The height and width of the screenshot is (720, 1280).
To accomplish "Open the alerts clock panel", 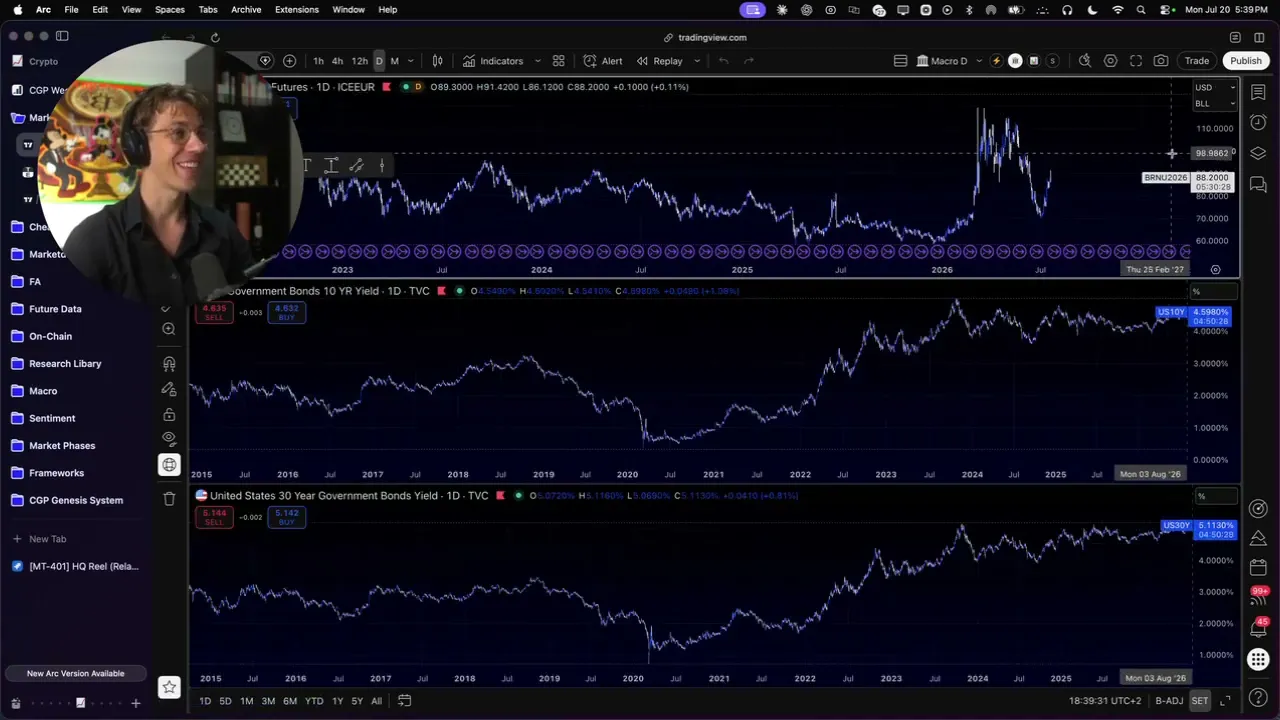I will [x=1258, y=122].
